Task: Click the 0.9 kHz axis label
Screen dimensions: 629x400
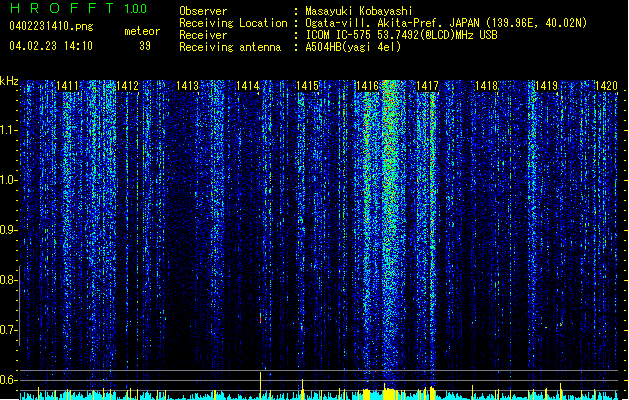Action: 8,230
